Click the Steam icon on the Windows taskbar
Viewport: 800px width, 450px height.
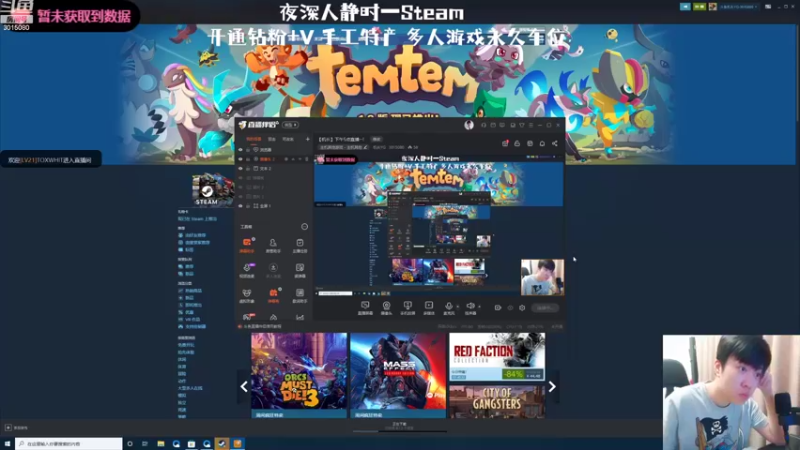222,444
